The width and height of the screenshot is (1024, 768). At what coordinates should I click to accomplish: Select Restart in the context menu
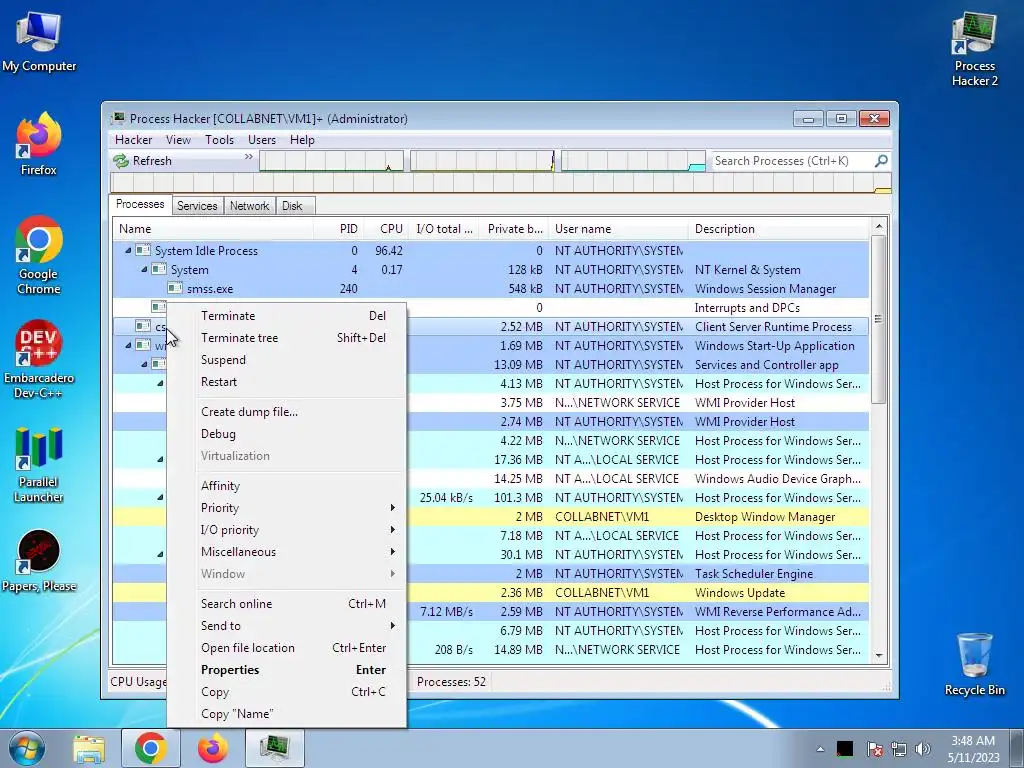point(287,382)
